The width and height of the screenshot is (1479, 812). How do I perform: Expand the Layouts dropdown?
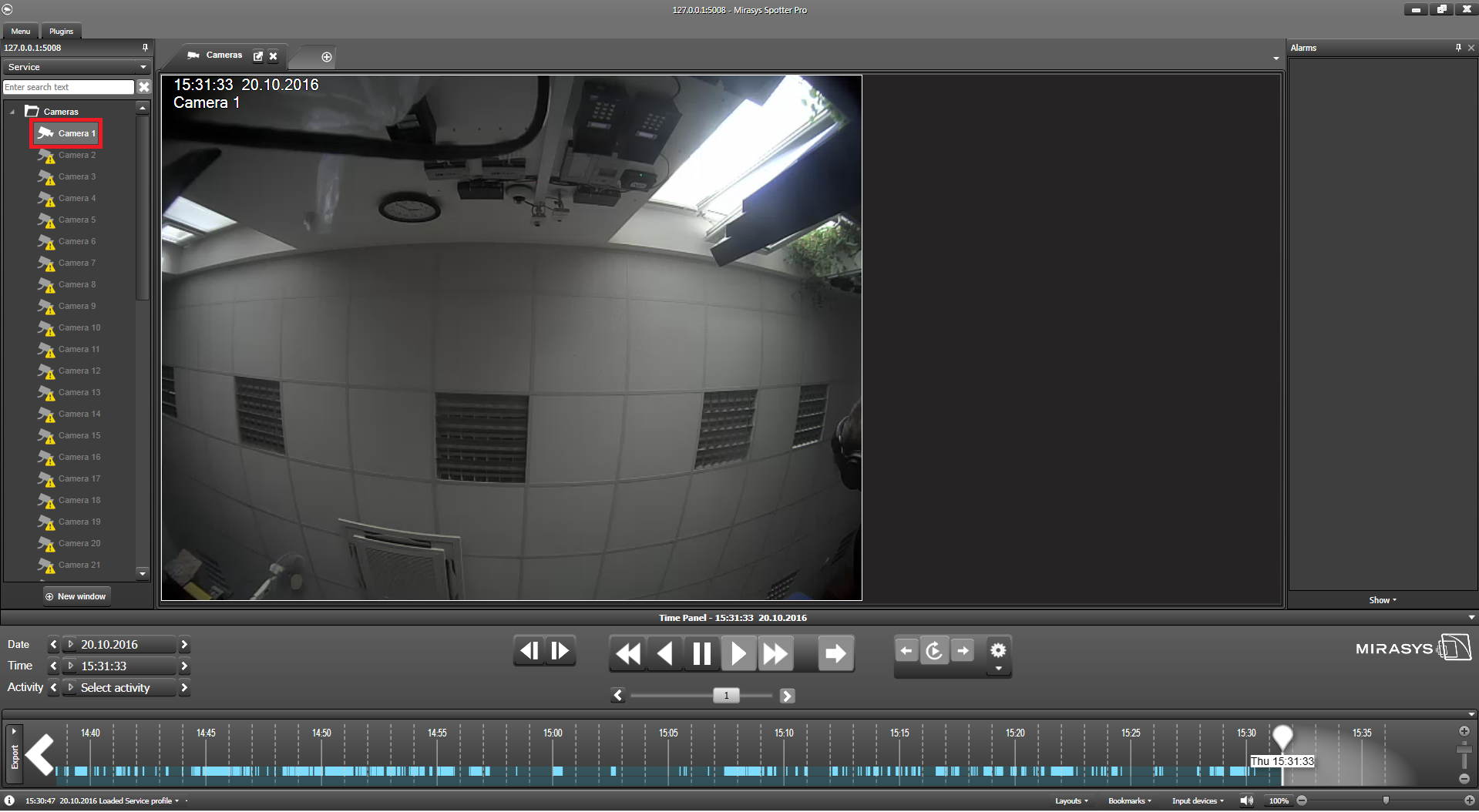(x=1071, y=801)
